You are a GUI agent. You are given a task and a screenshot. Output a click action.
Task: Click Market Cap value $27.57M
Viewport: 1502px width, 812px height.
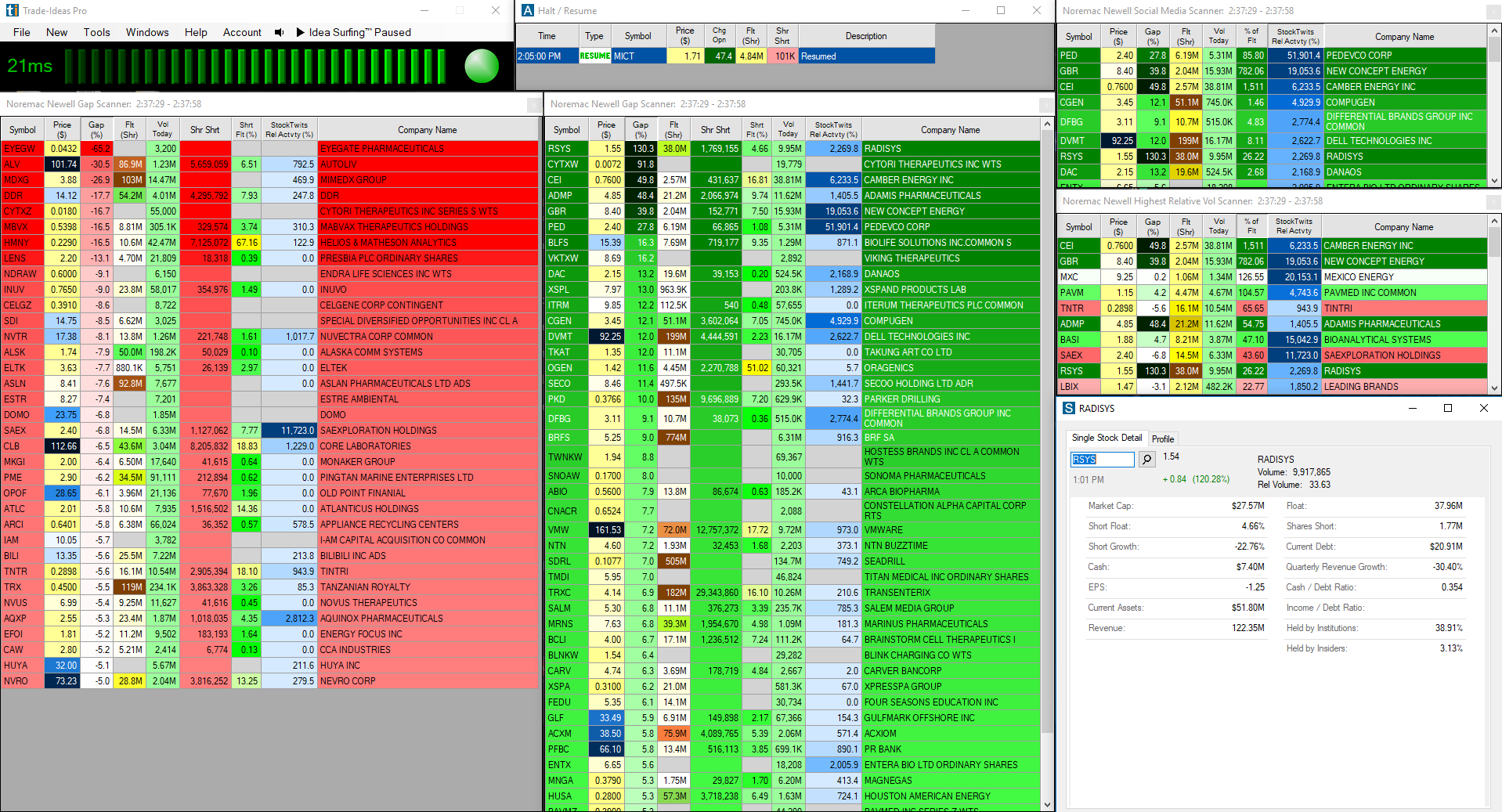tap(1247, 506)
